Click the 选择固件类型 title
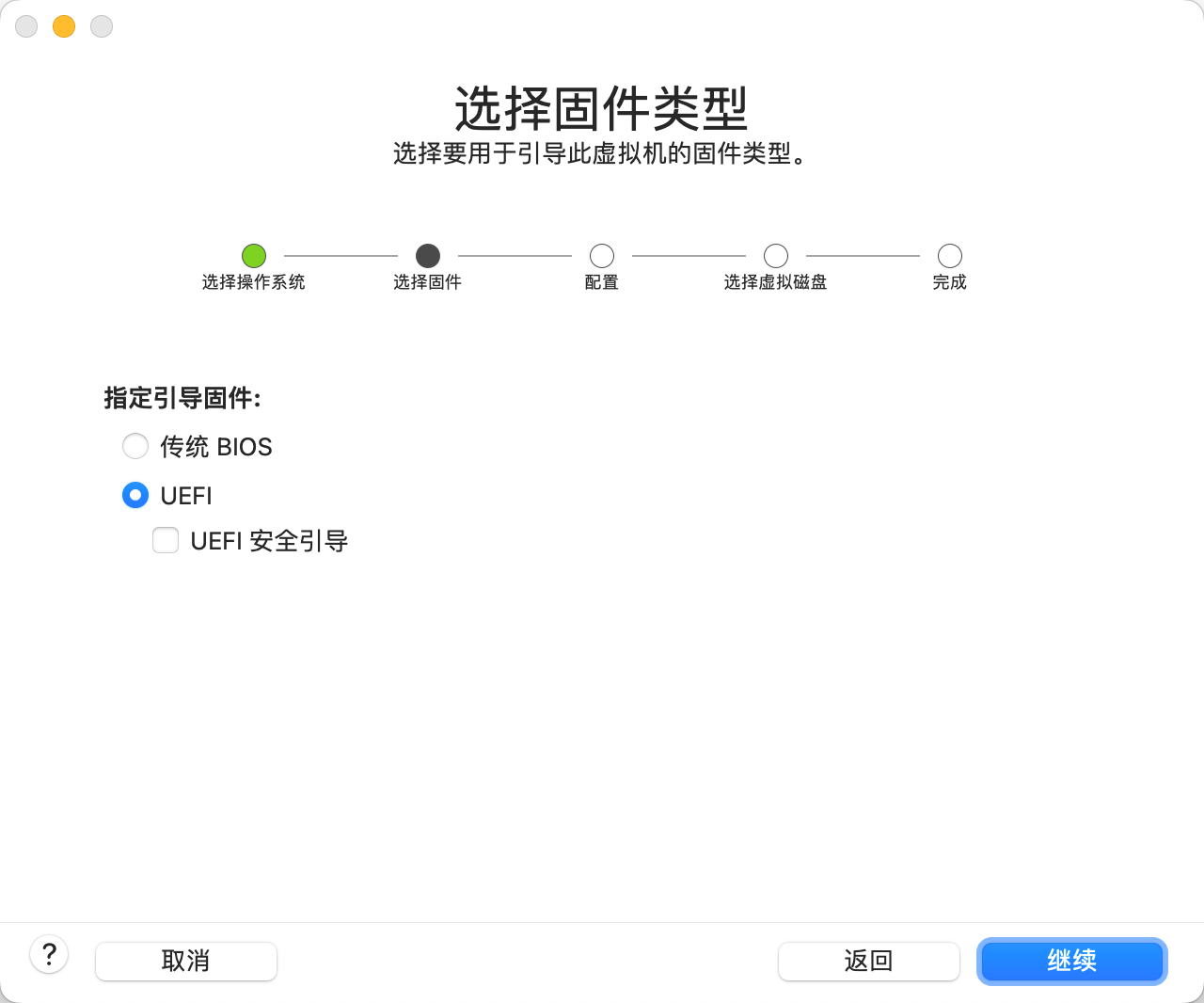Viewport: 1204px width, 1003px height. [602, 109]
